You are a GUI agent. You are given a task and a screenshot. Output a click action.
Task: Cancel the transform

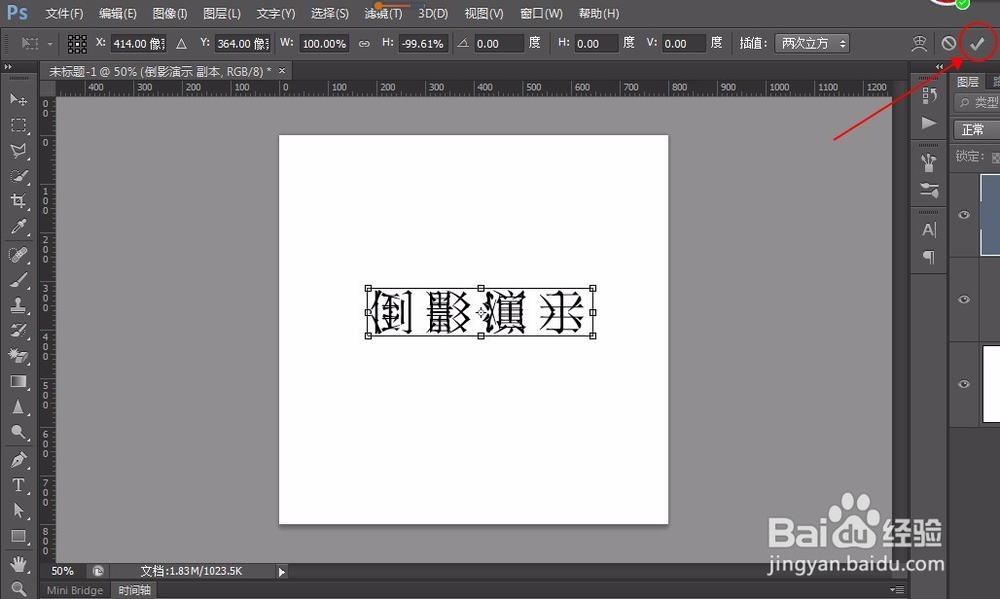pyautogui.click(x=948, y=43)
